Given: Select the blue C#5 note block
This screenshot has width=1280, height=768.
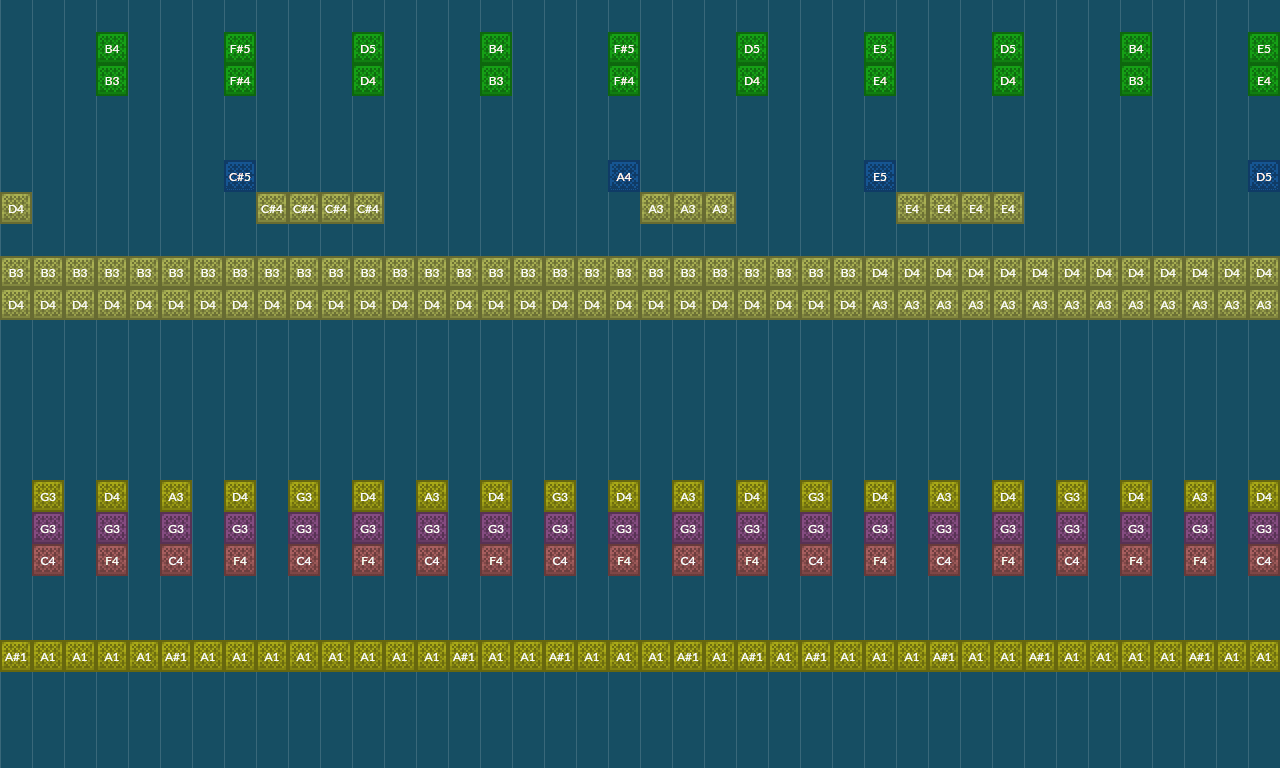Looking at the screenshot, I should pos(239,175).
